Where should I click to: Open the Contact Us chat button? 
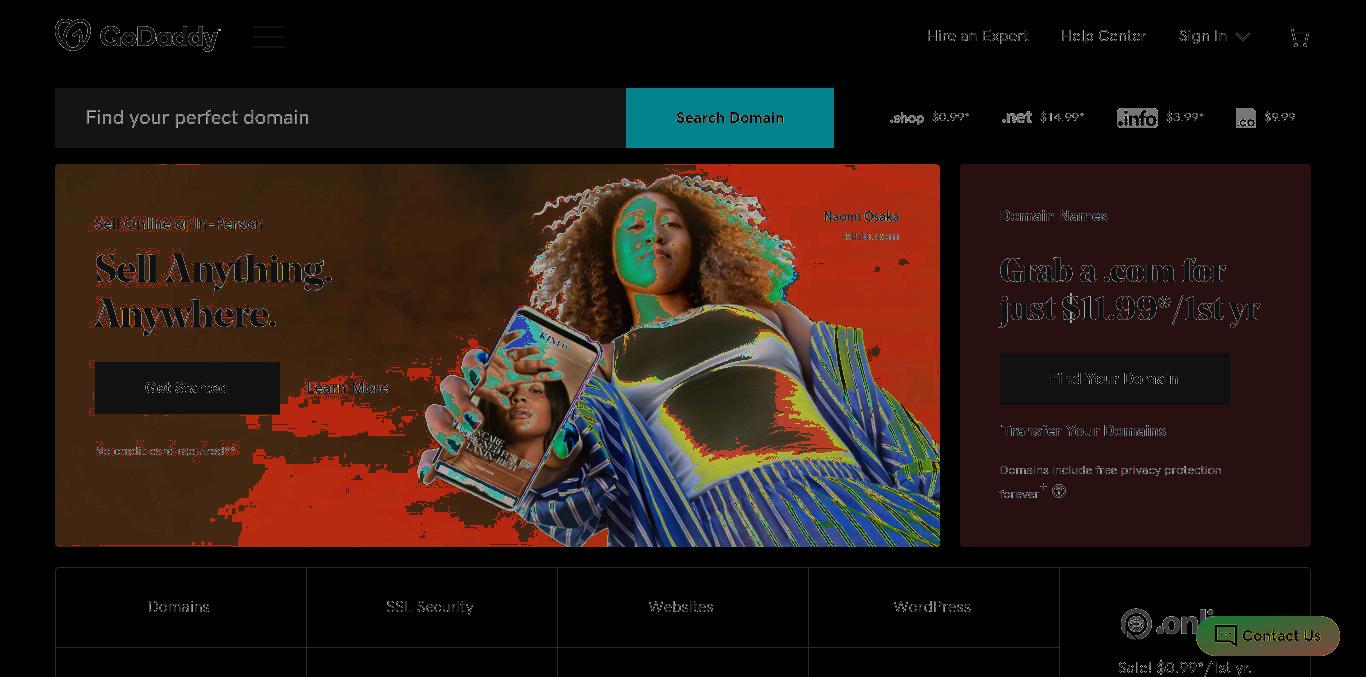click(1268, 636)
